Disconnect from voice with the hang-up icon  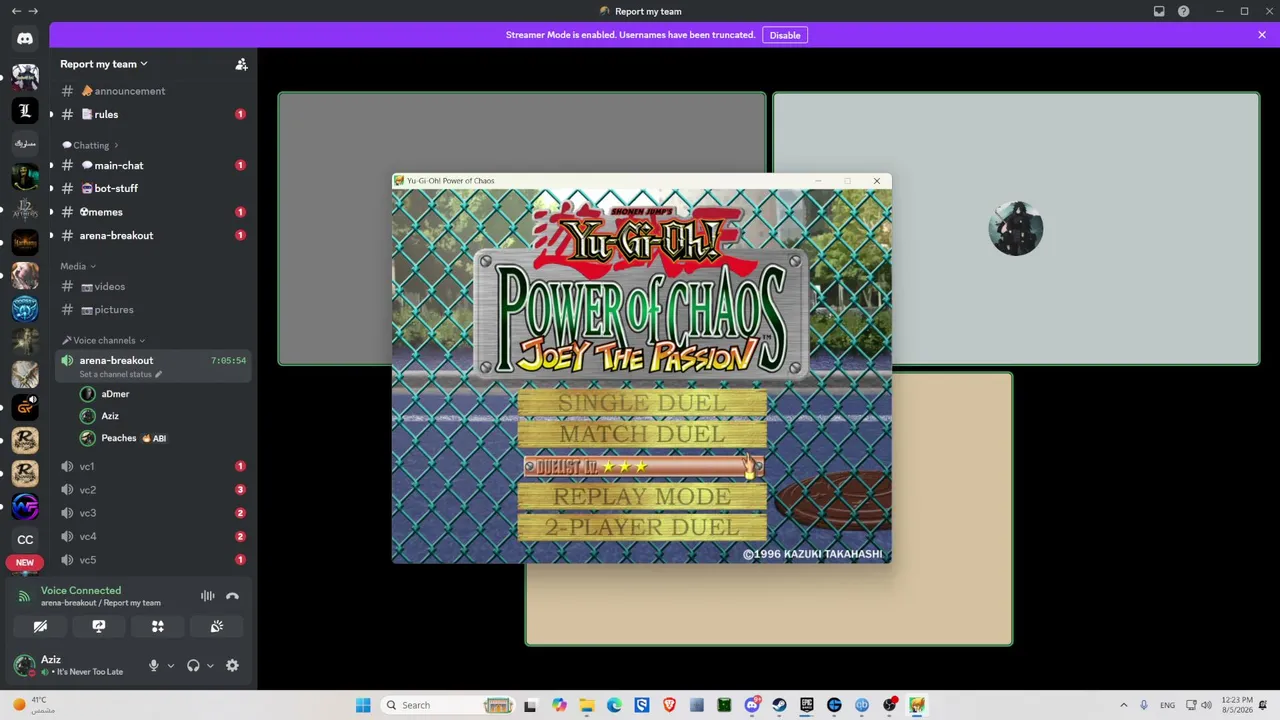pos(233,596)
